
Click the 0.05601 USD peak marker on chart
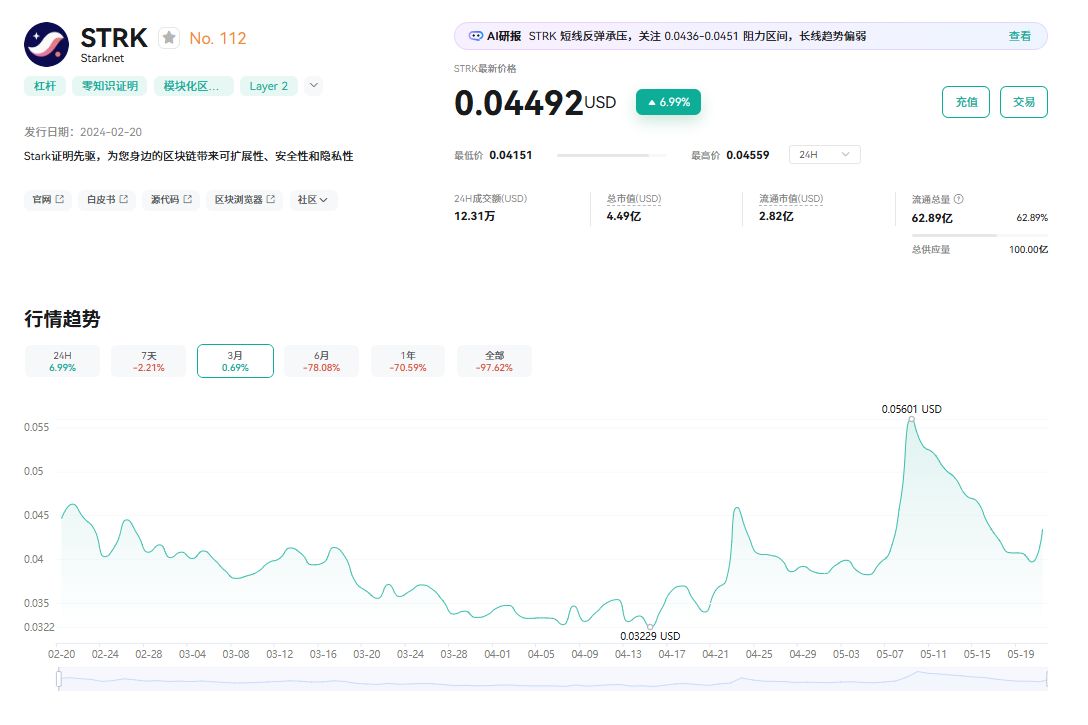pyautogui.click(x=911, y=420)
